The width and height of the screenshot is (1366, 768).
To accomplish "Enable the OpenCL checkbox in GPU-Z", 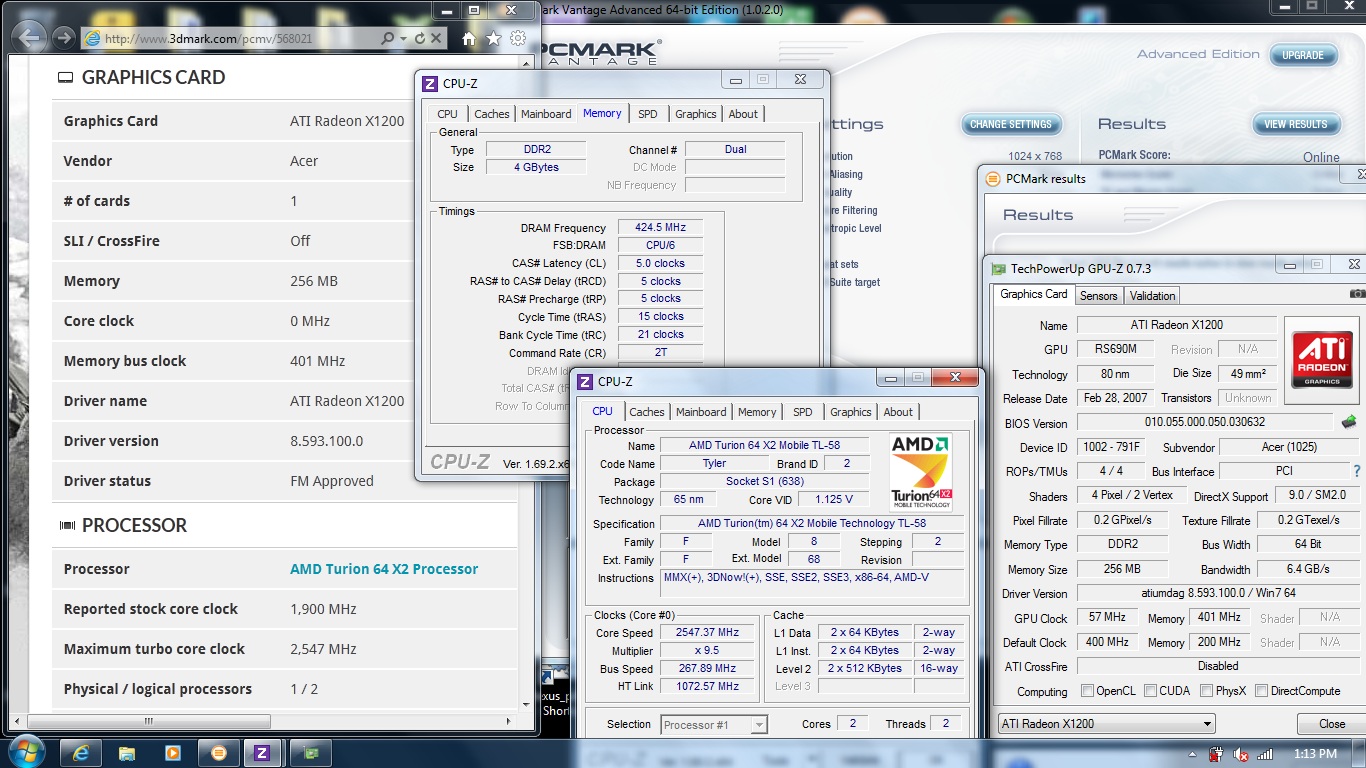I will click(x=1087, y=691).
